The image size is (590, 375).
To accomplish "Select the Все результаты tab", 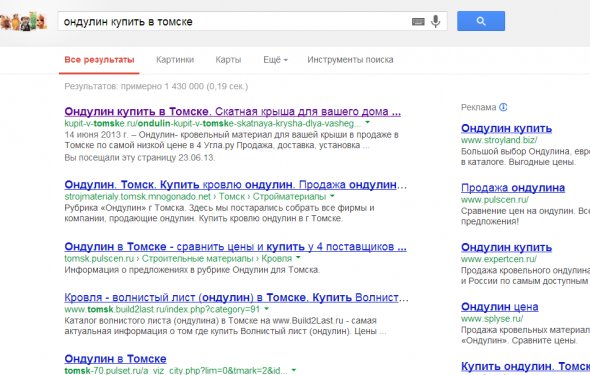I will [99, 60].
